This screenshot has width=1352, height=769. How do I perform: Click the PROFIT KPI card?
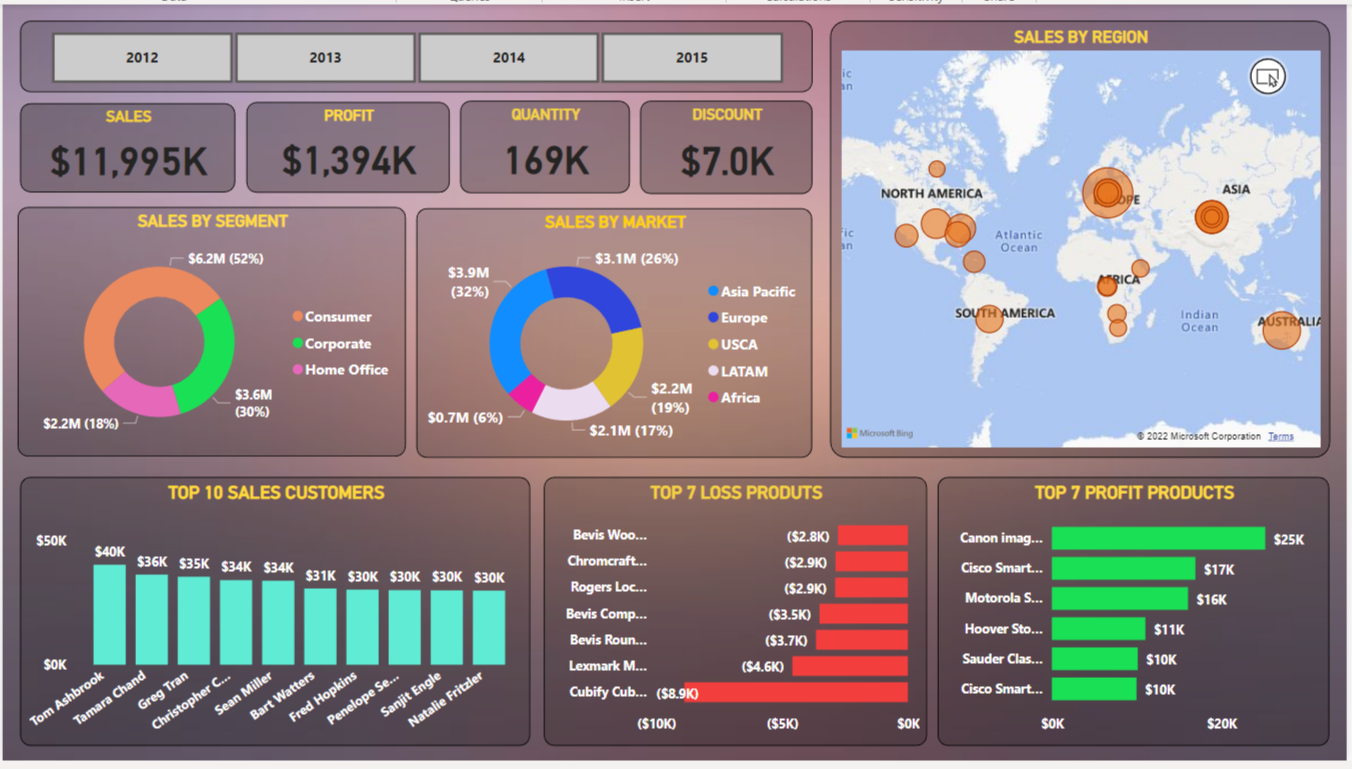click(x=347, y=146)
